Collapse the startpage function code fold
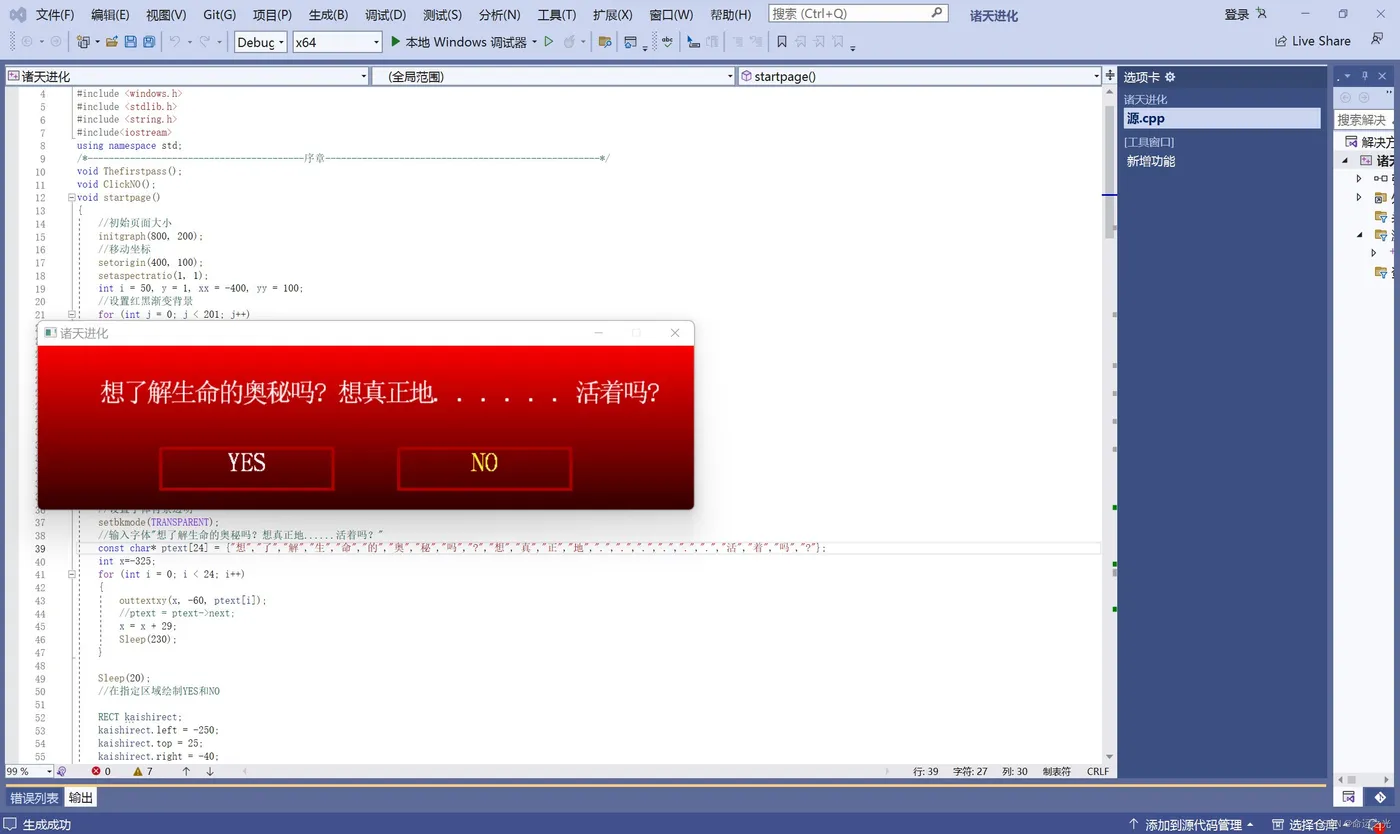 (x=71, y=197)
